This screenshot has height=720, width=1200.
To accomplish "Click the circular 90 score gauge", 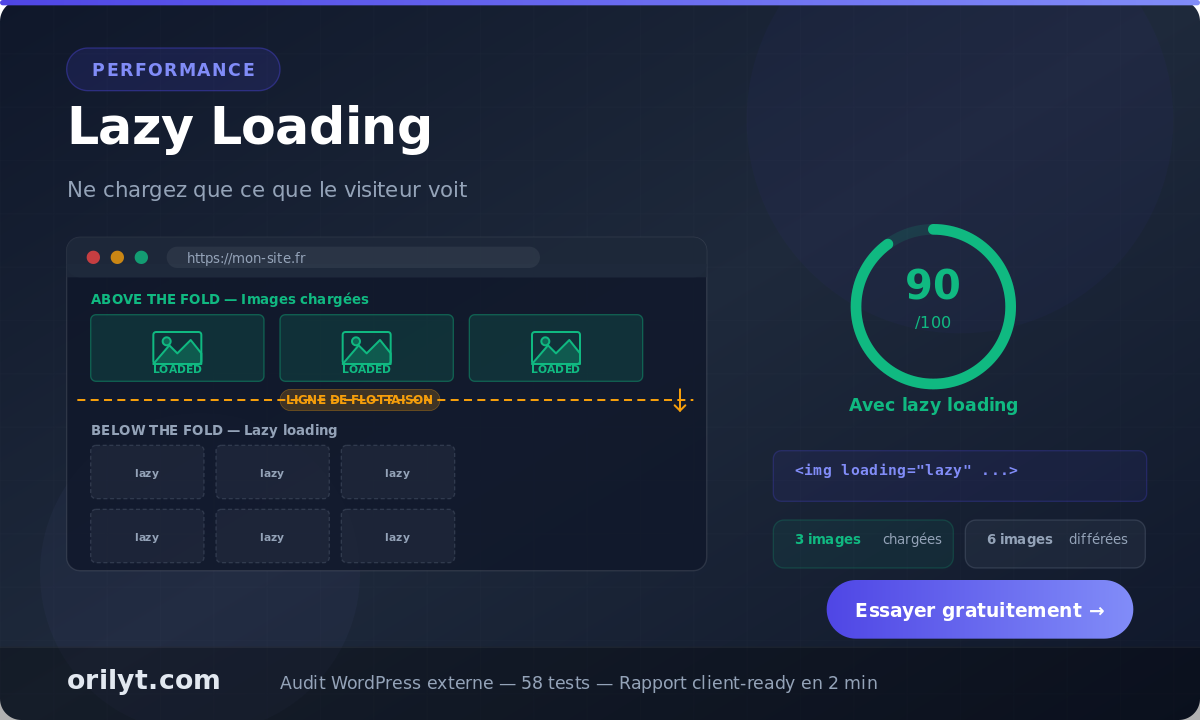I will coord(933,306).
